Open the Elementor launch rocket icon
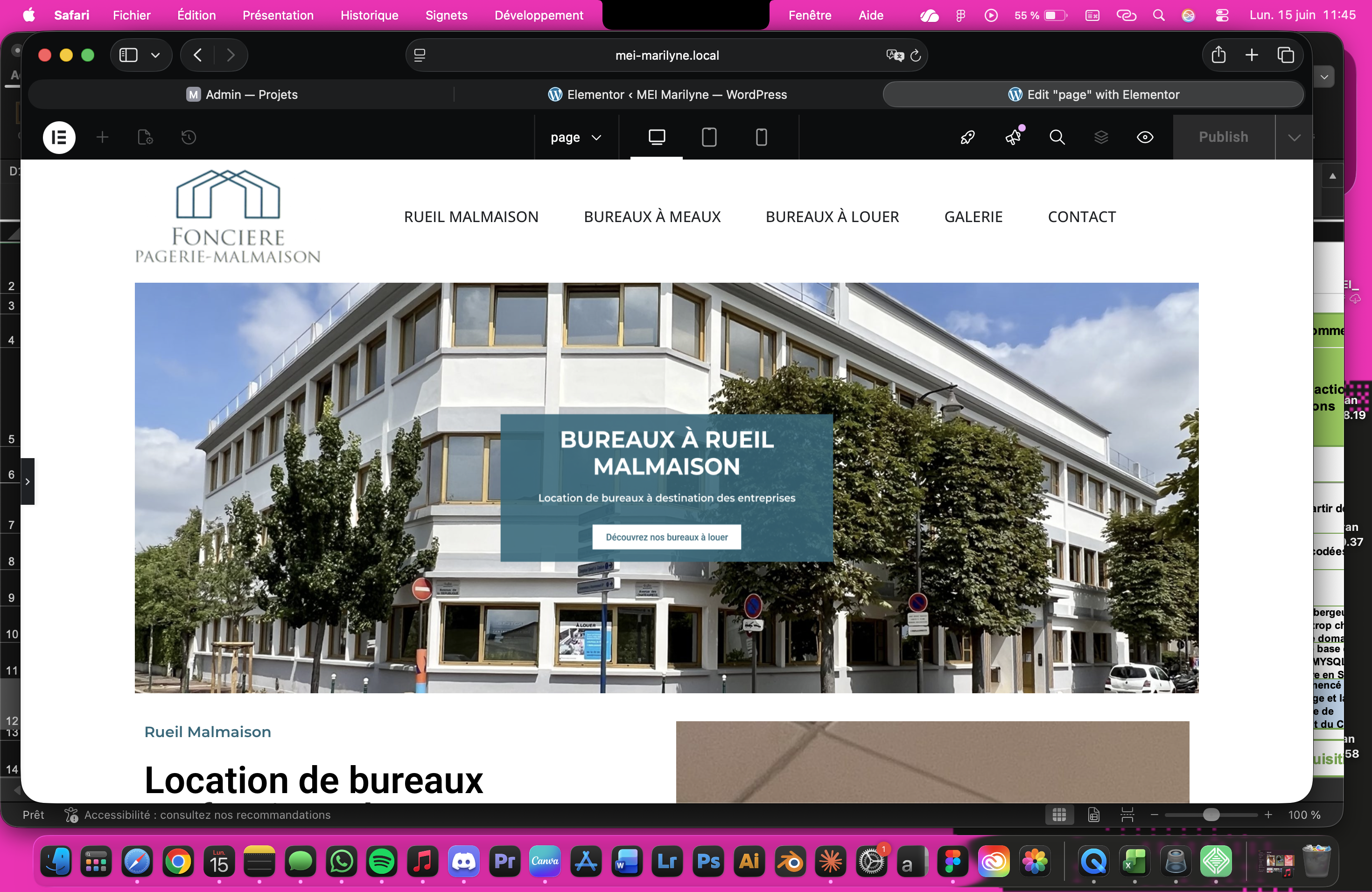Screen dimensions: 1372x892 click(x=968, y=137)
